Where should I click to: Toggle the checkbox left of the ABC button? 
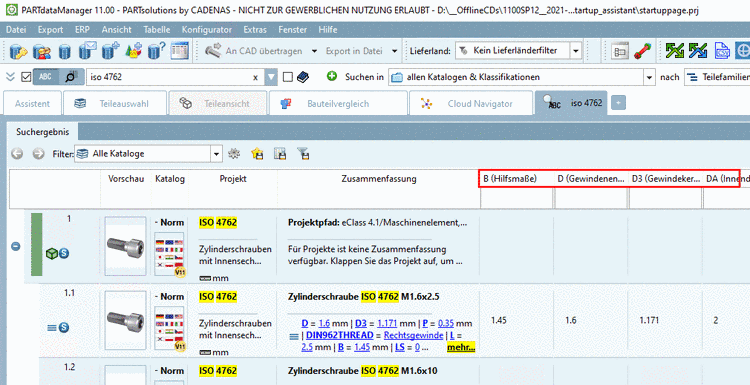tap(26, 77)
